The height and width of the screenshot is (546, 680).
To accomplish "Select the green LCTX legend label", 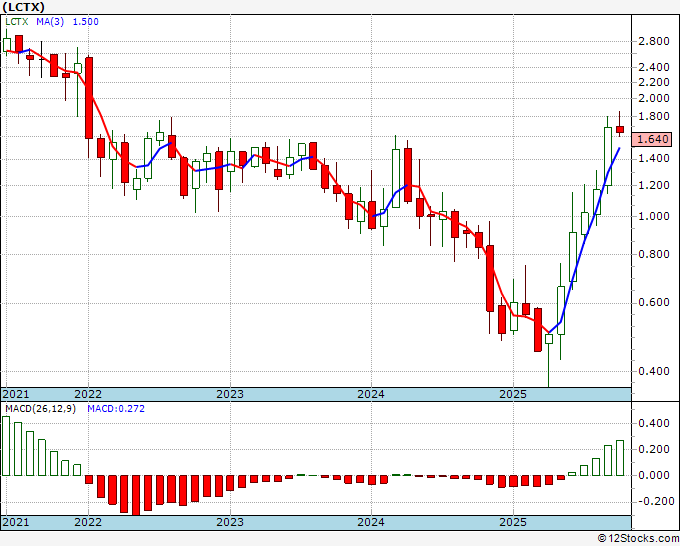I will [x=18, y=22].
